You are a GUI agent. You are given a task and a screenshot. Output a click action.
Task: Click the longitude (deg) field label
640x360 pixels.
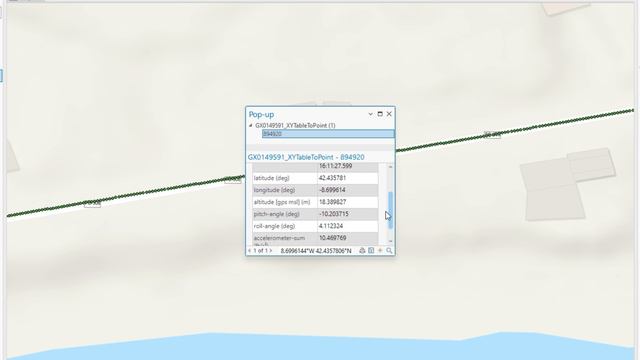click(x=274, y=190)
